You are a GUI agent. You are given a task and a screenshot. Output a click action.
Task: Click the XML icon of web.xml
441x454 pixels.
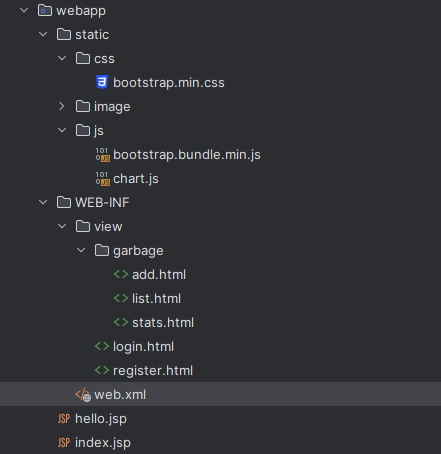[83, 395]
